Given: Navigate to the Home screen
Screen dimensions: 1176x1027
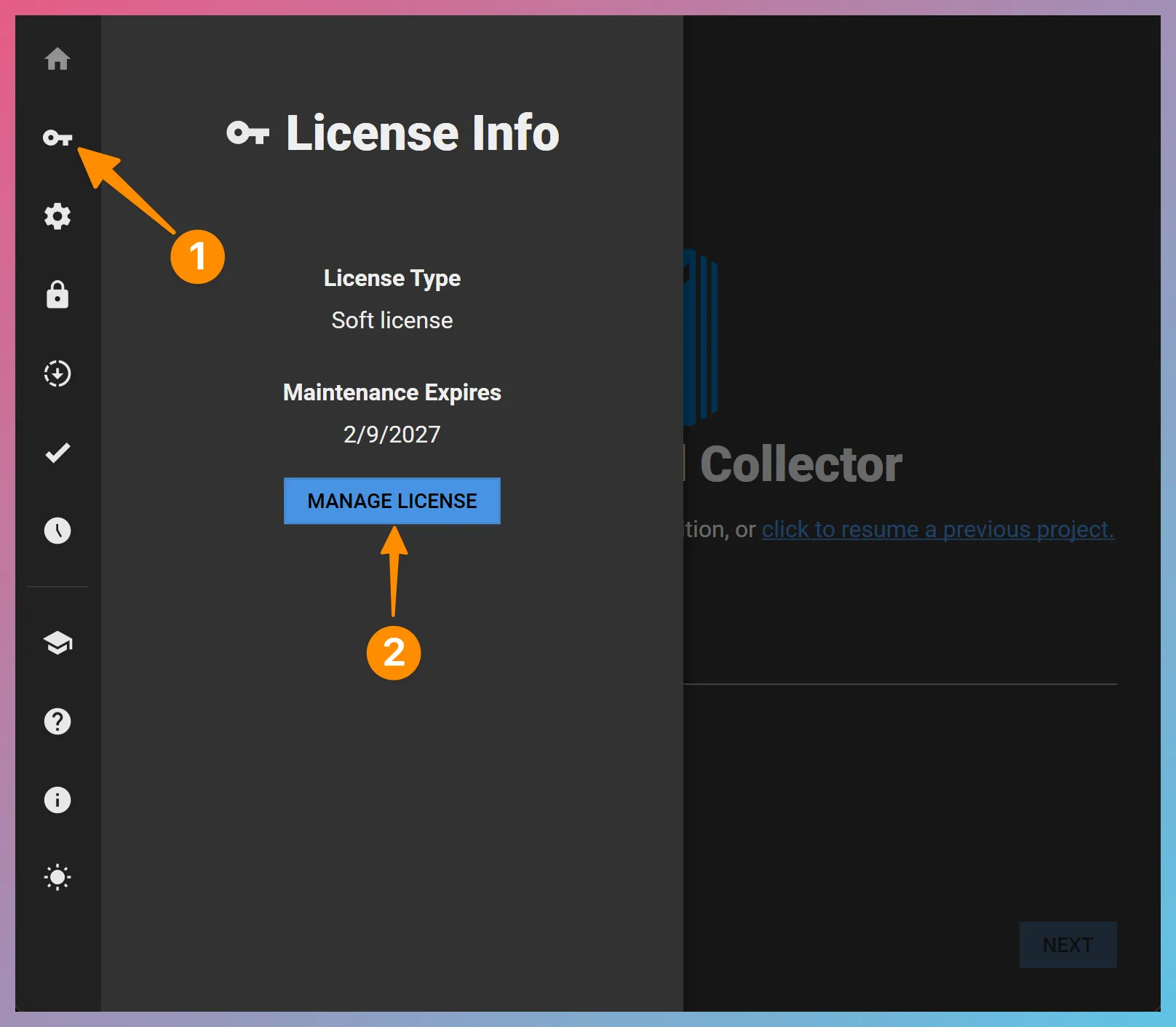Looking at the screenshot, I should [57, 60].
